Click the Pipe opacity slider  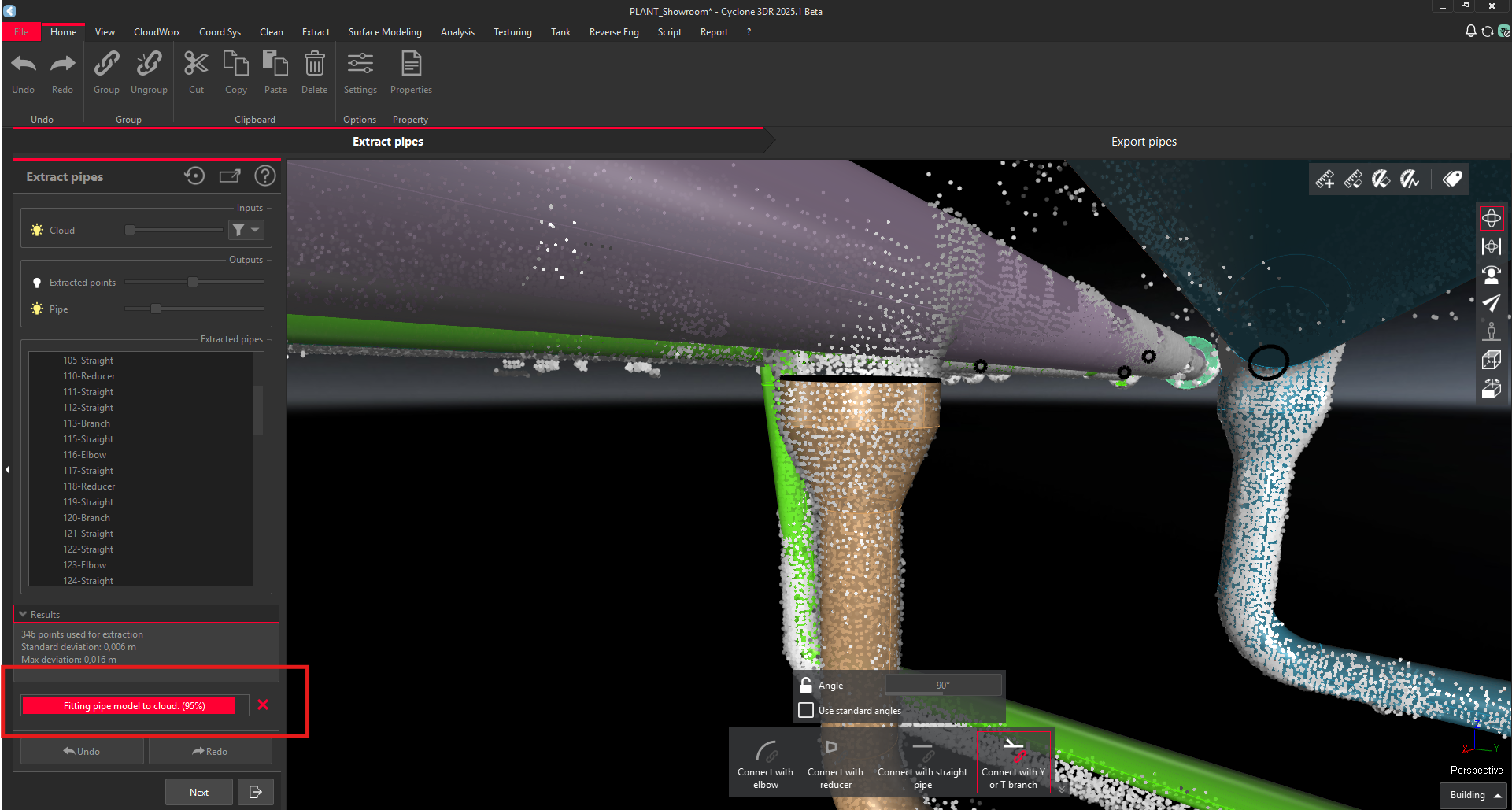pyautogui.click(x=156, y=309)
